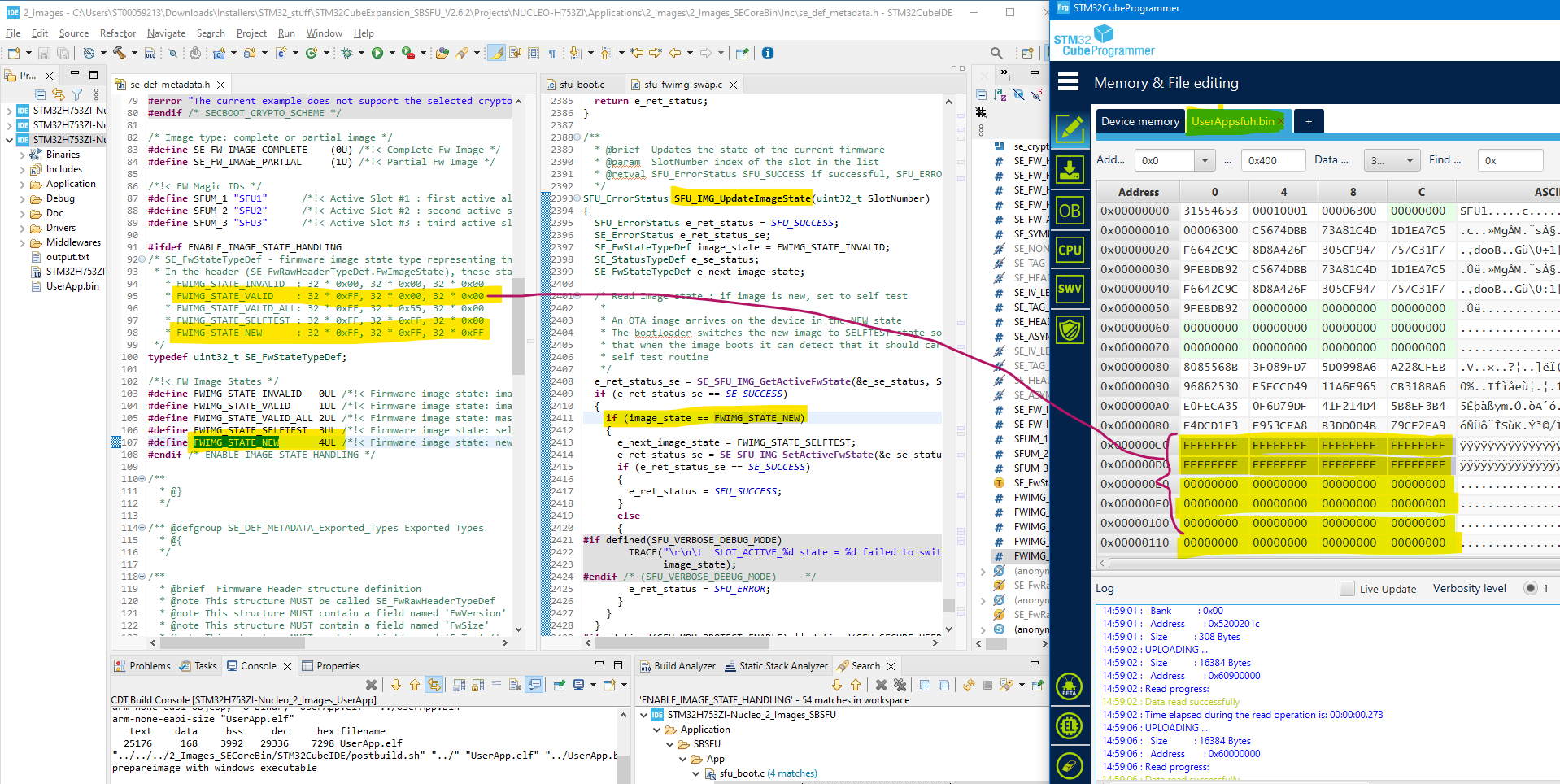Open the CubeProgrammer hamburger menu
The image size is (1560, 784).
point(1068,81)
